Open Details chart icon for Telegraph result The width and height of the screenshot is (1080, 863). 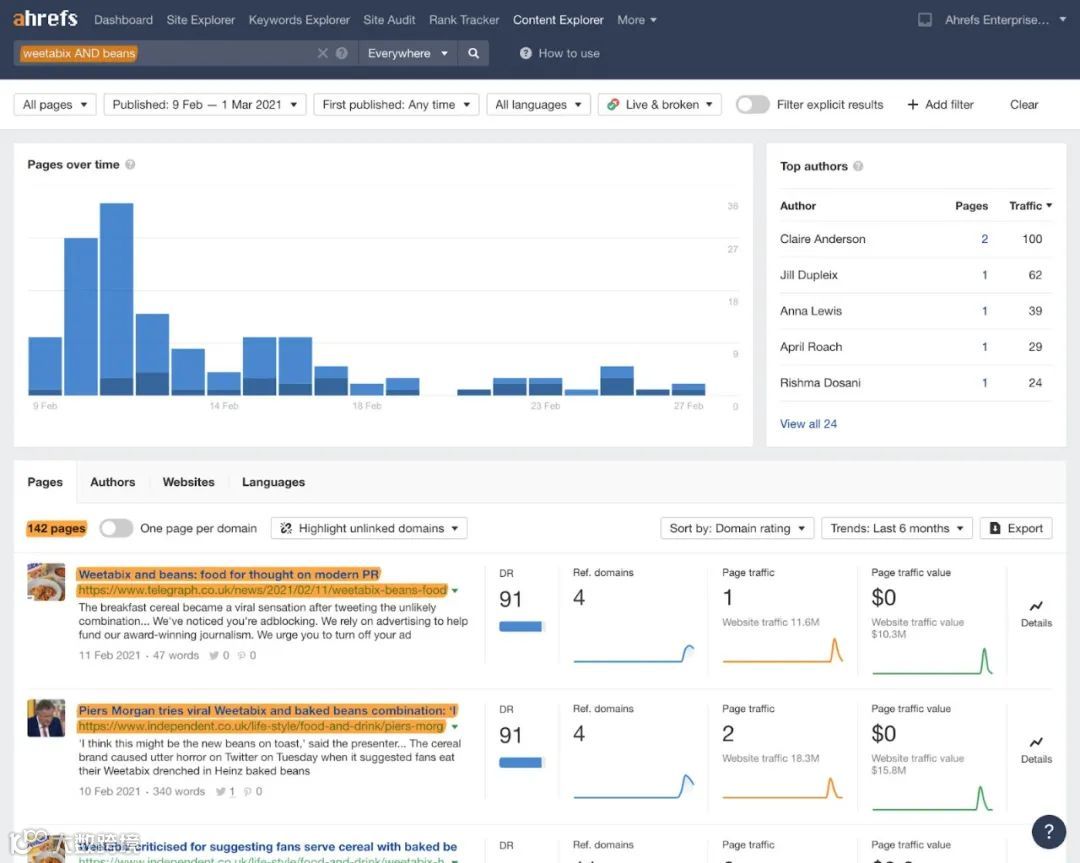pos(1036,606)
